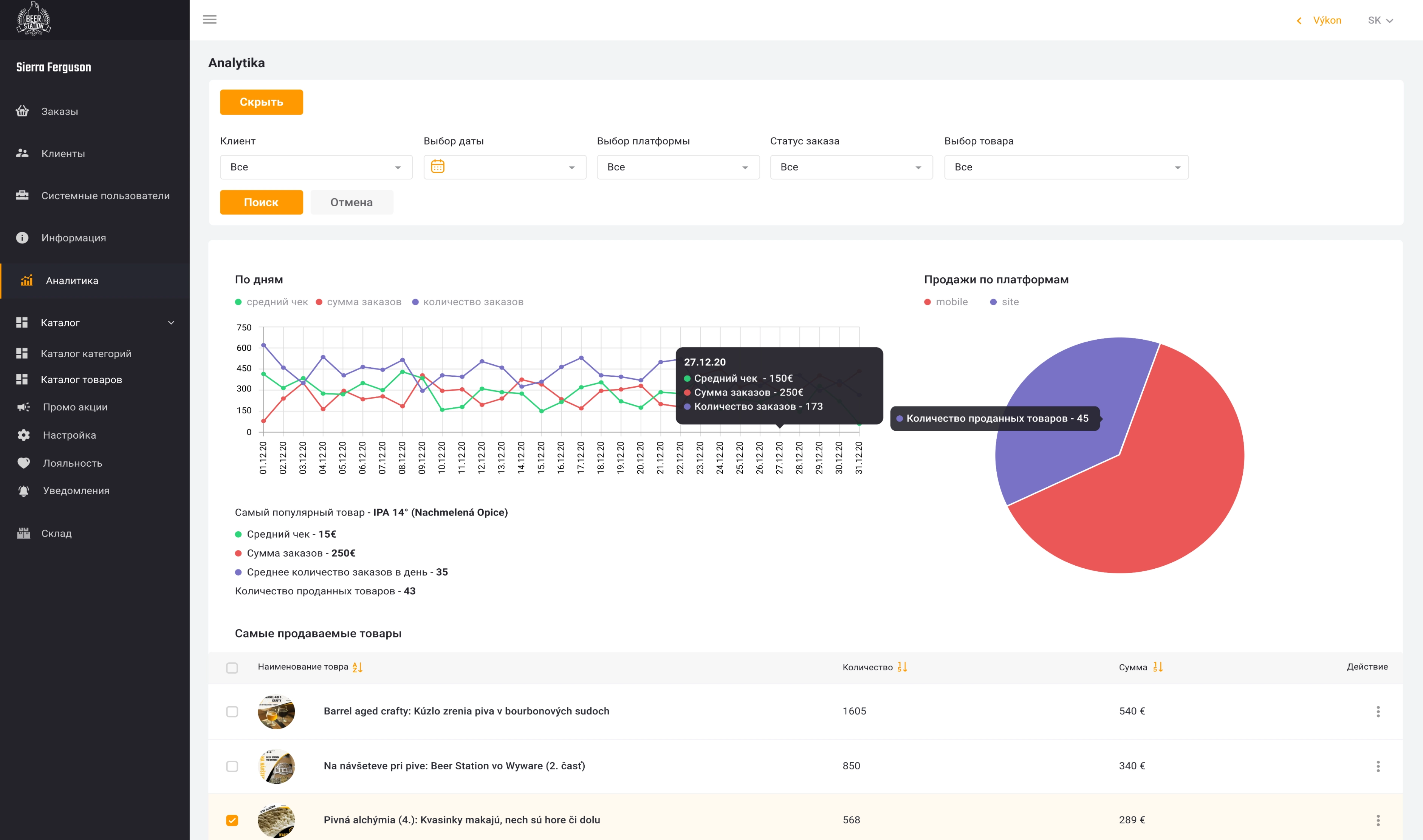Check the Barrel aged crafty row checkbox
This screenshot has height=840, width=1423.
point(232,712)
